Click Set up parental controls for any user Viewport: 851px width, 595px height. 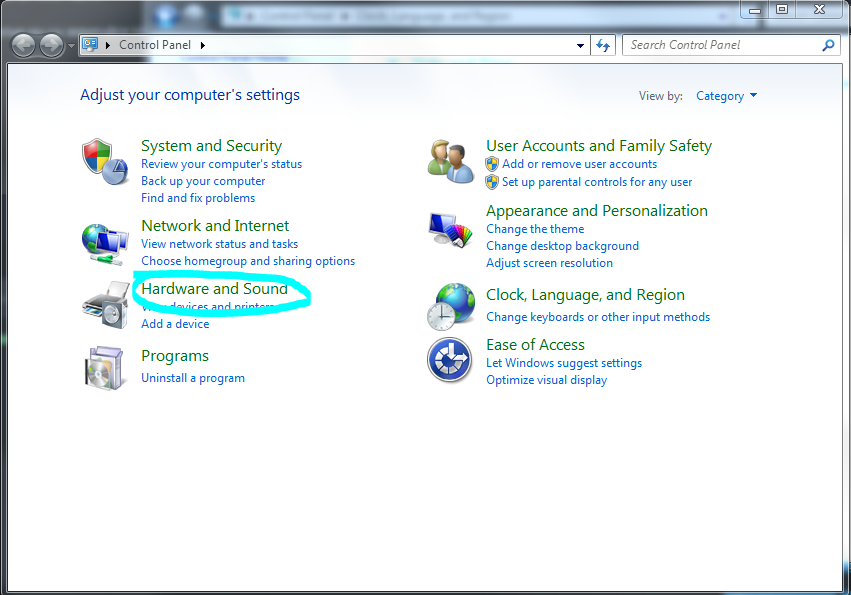pos(597,182)
